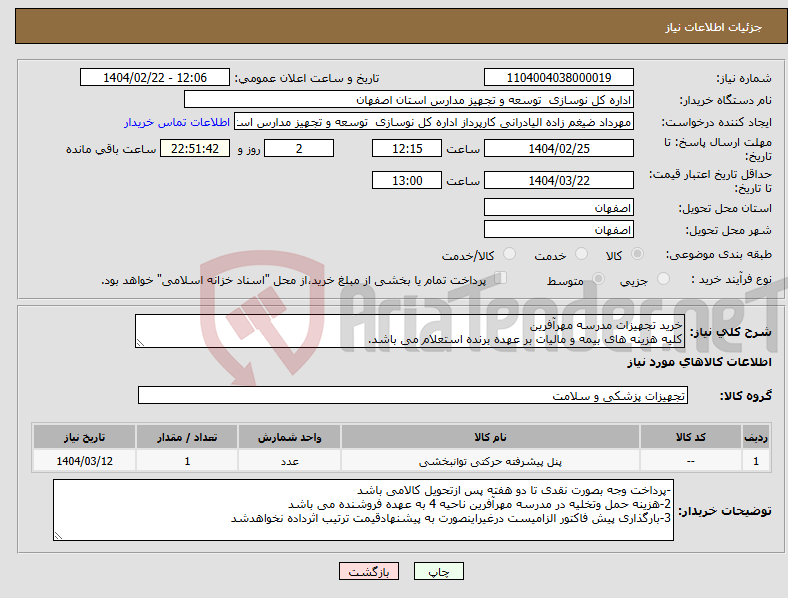Image resolution: width=788 pixels, height=598 pixels.
Task: Click the resize handle of شرح کلی نیاز box
Action: click(140, 343)
